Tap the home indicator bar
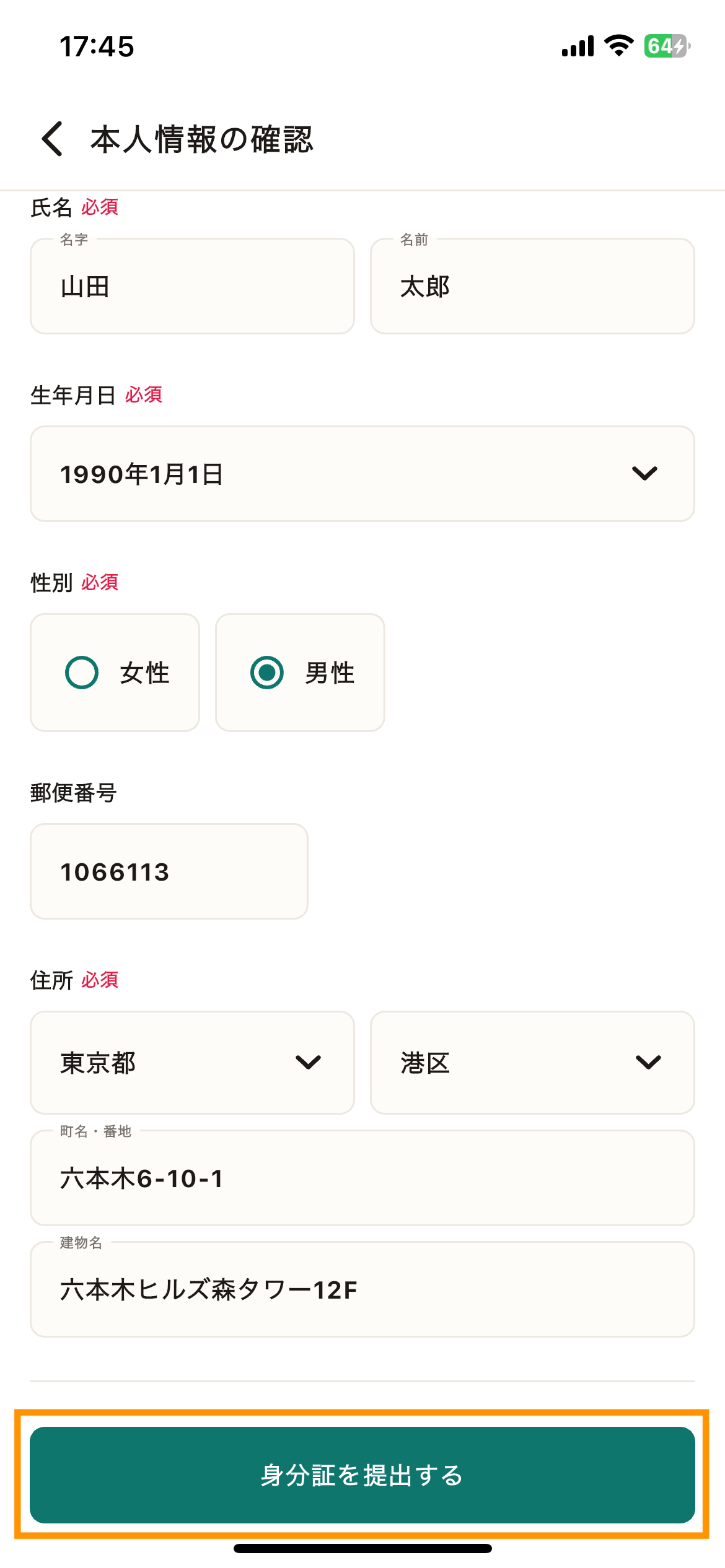Screen dimensions: 725x1568 tap(362, 1548)
